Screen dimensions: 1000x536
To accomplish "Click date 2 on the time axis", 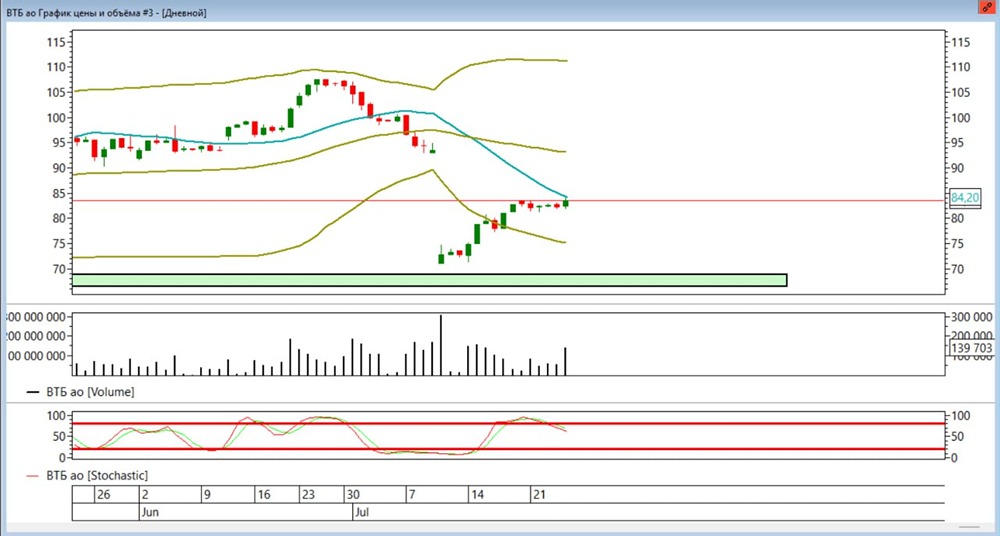I will [145, 495].
